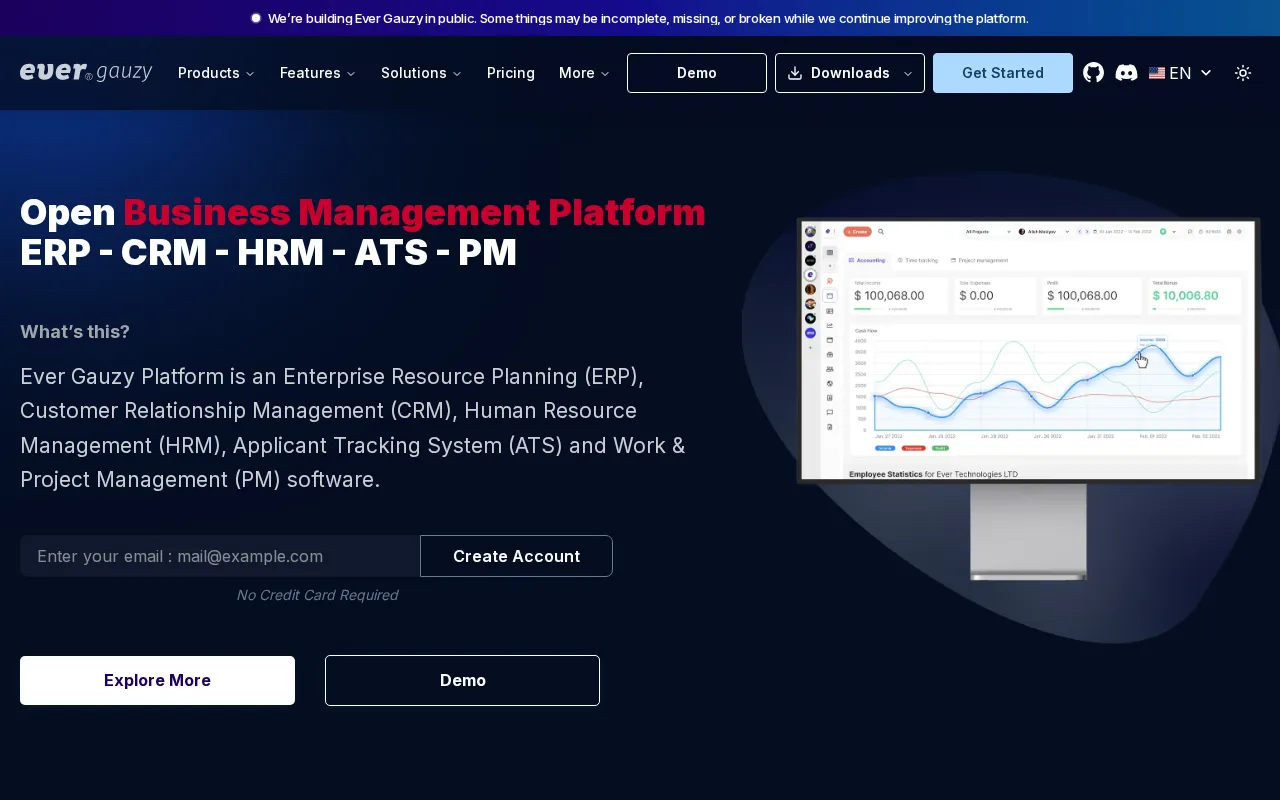This screenshot has height=800, width=1280.
Task: Open the Discord icon link
Action: [x=1126, y=73]
